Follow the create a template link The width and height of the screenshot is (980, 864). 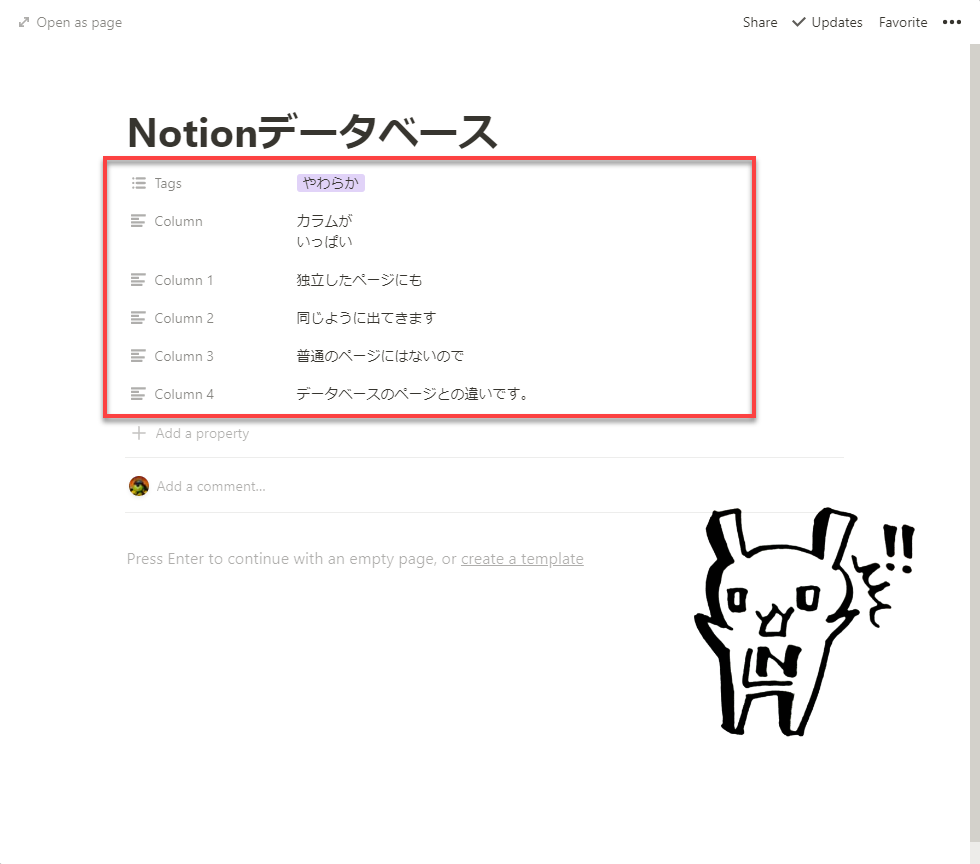(x=522, y=558)
